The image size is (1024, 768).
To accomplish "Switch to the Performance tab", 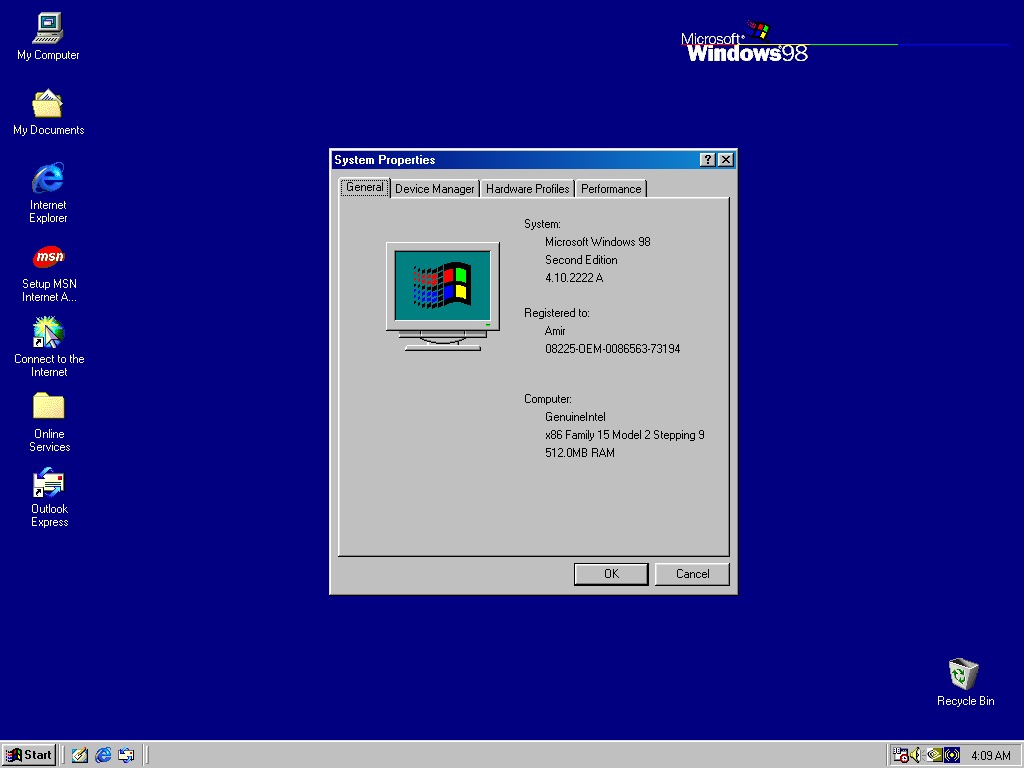I will (x=610, y=189).
